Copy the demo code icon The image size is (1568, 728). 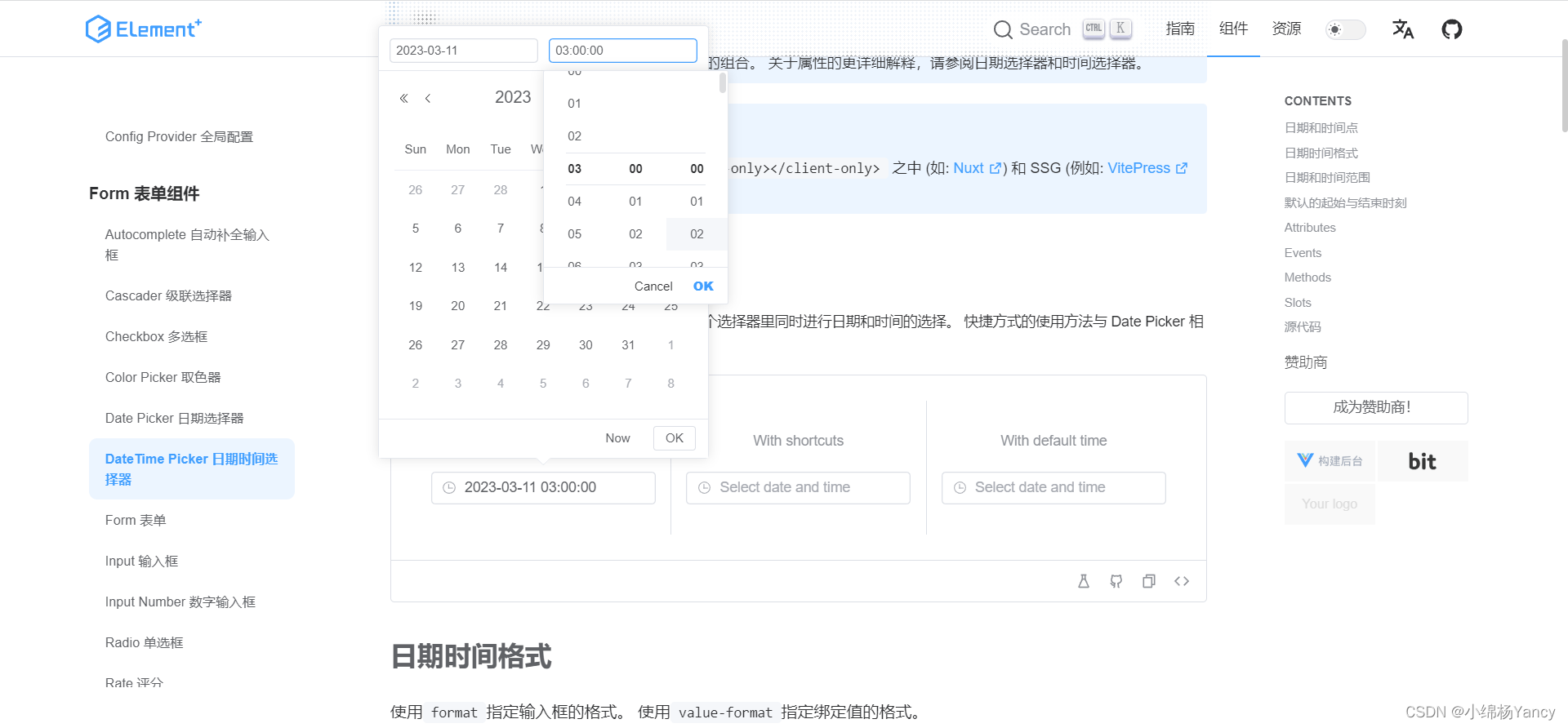[x=1149, y=581]
